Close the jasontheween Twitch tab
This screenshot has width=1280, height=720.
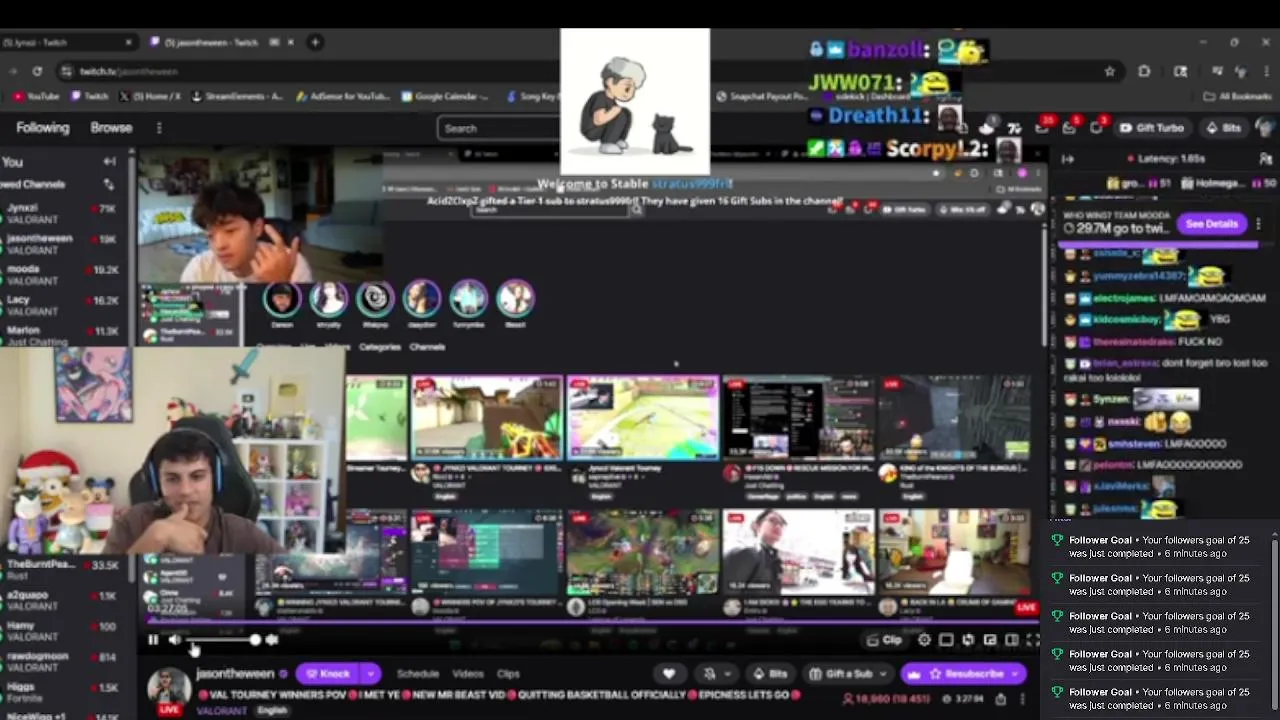pyautogui.click(x=291, y=42)
